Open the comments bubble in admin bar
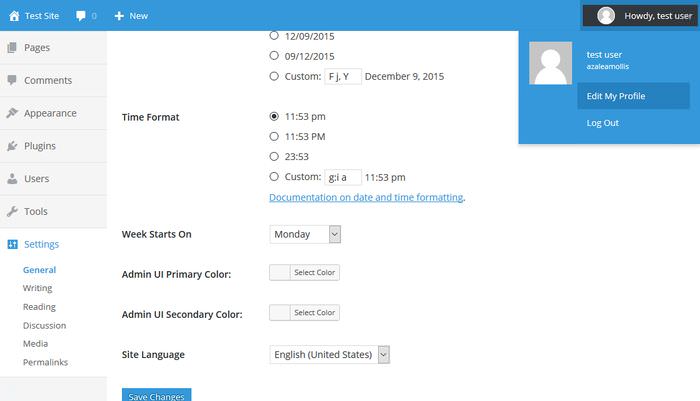 (x=81, y=16)
